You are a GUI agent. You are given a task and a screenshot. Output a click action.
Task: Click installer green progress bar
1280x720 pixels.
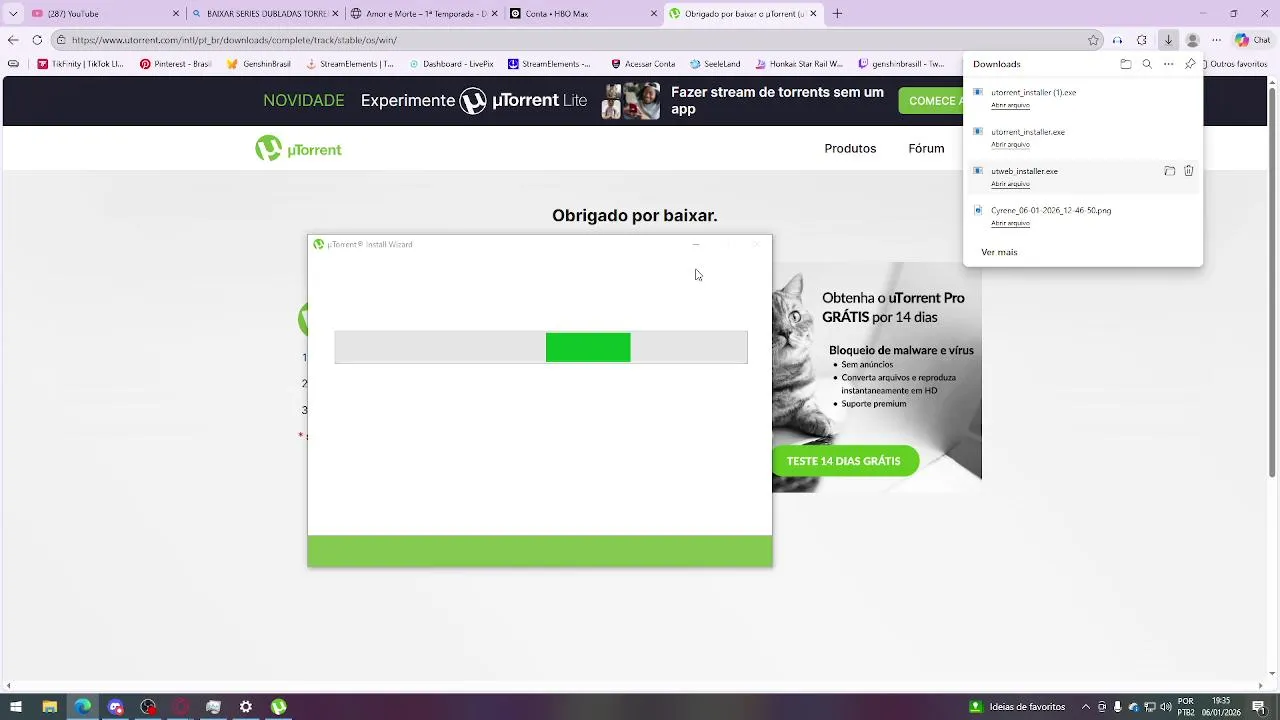point(588,347)
